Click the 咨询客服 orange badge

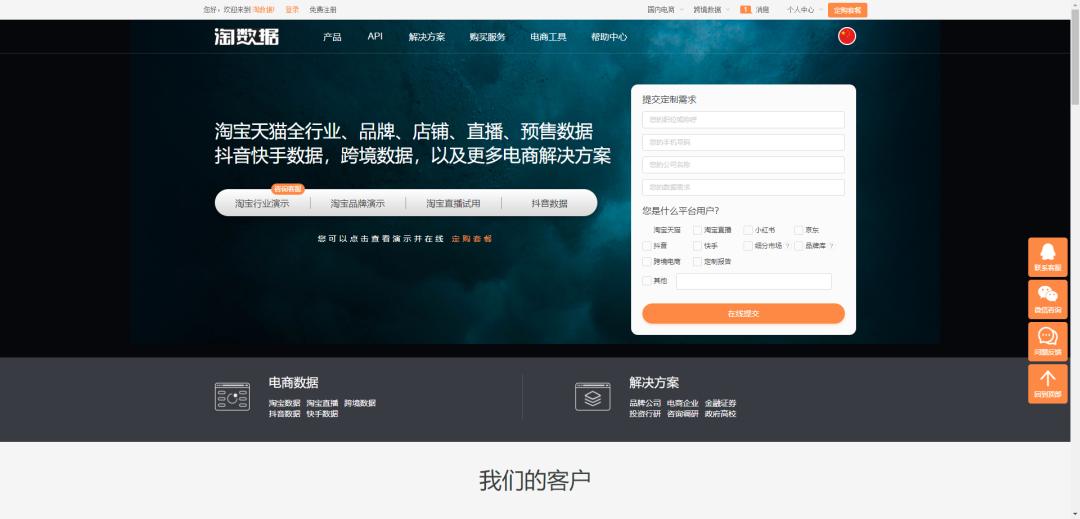point(288,189)
